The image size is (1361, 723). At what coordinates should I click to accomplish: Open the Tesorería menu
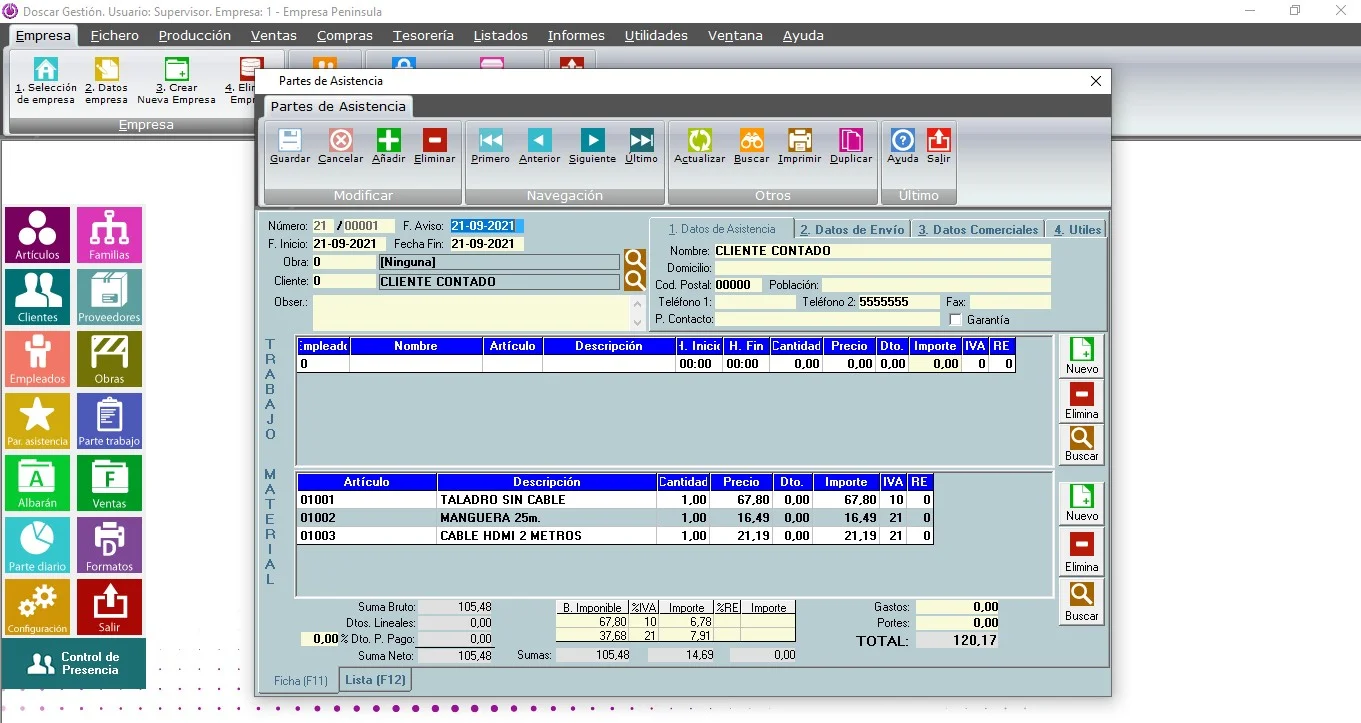point(423,35)
